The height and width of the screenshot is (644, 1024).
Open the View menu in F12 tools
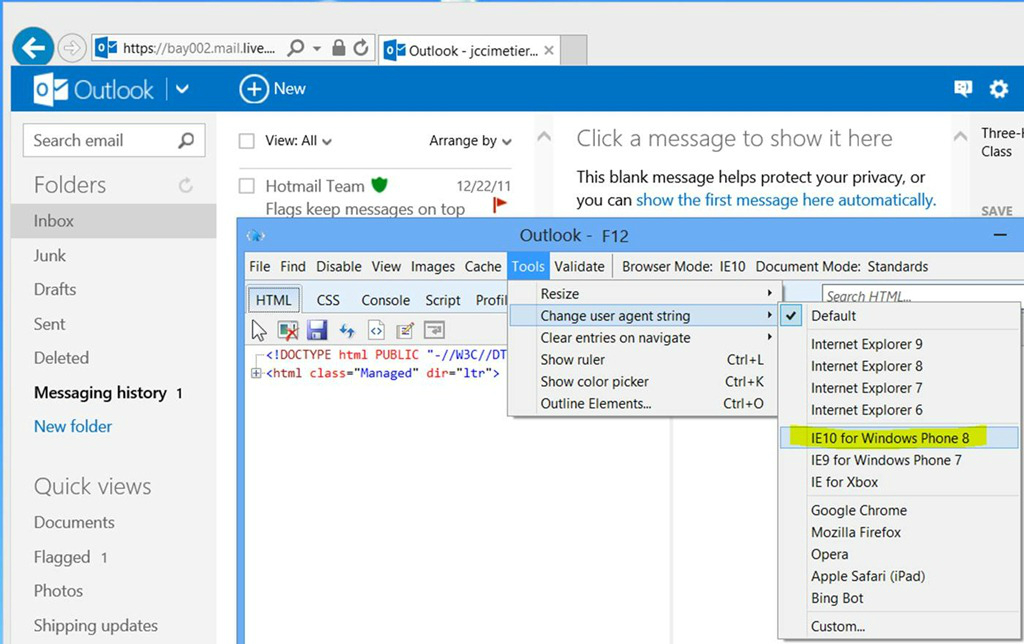point(386,266)
